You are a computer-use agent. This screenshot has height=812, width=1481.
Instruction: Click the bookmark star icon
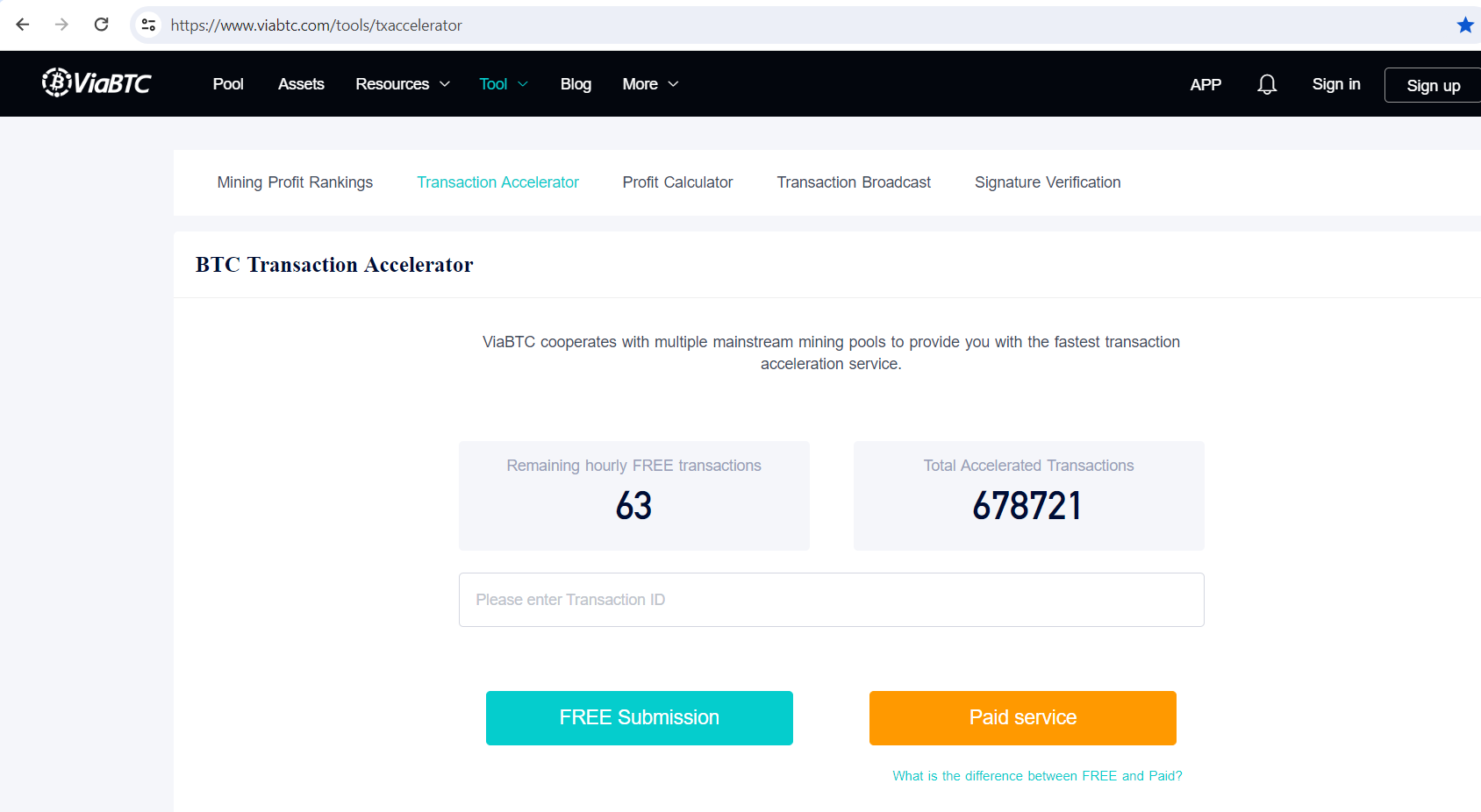(1465, 25)
